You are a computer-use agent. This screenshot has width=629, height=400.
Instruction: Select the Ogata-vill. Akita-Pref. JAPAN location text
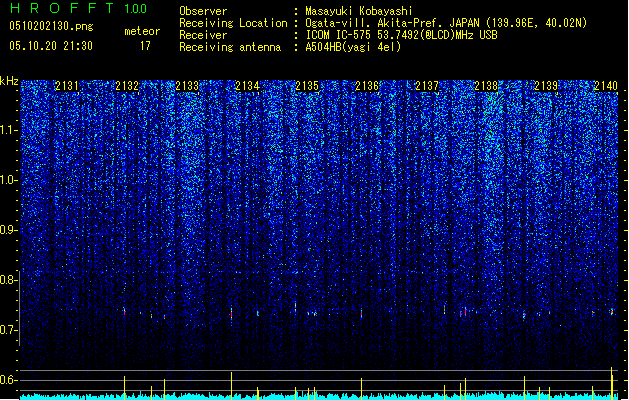coord(446,23)
